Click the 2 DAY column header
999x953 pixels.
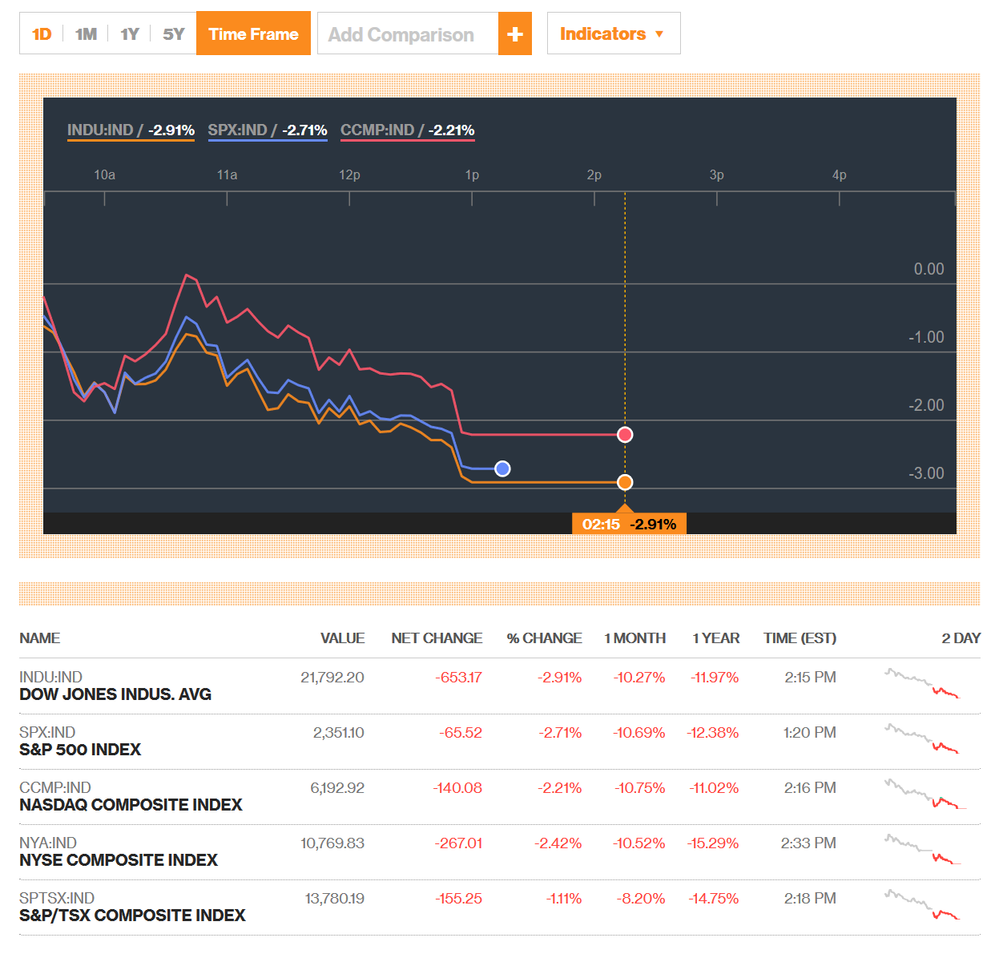(961, 638)
